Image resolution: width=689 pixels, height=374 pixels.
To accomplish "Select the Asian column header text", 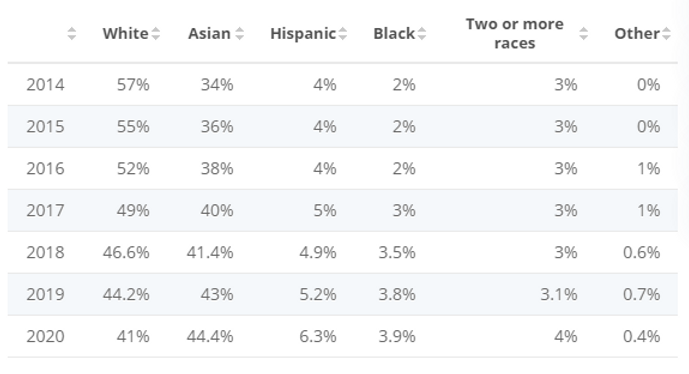I will click(x=209, y=33).
